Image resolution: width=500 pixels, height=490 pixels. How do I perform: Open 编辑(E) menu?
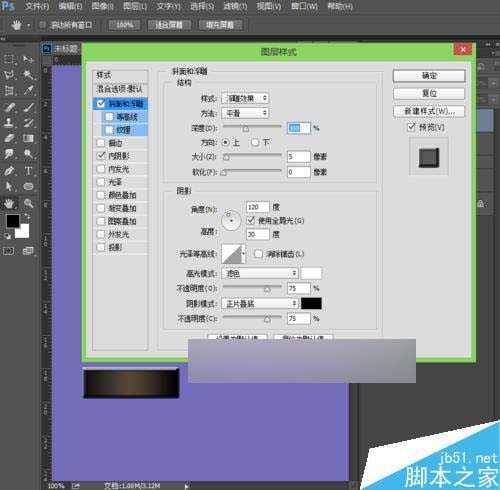(70, 6)
